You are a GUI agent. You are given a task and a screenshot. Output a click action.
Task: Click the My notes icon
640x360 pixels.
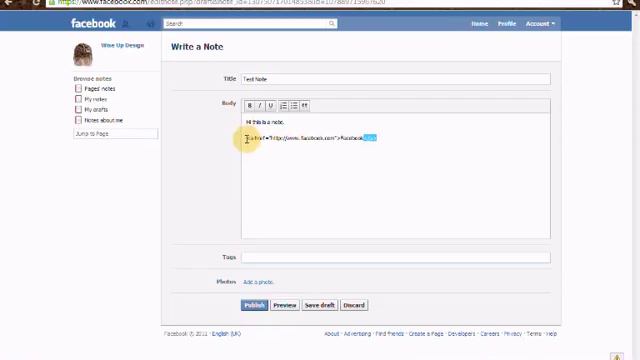(78, 99)
